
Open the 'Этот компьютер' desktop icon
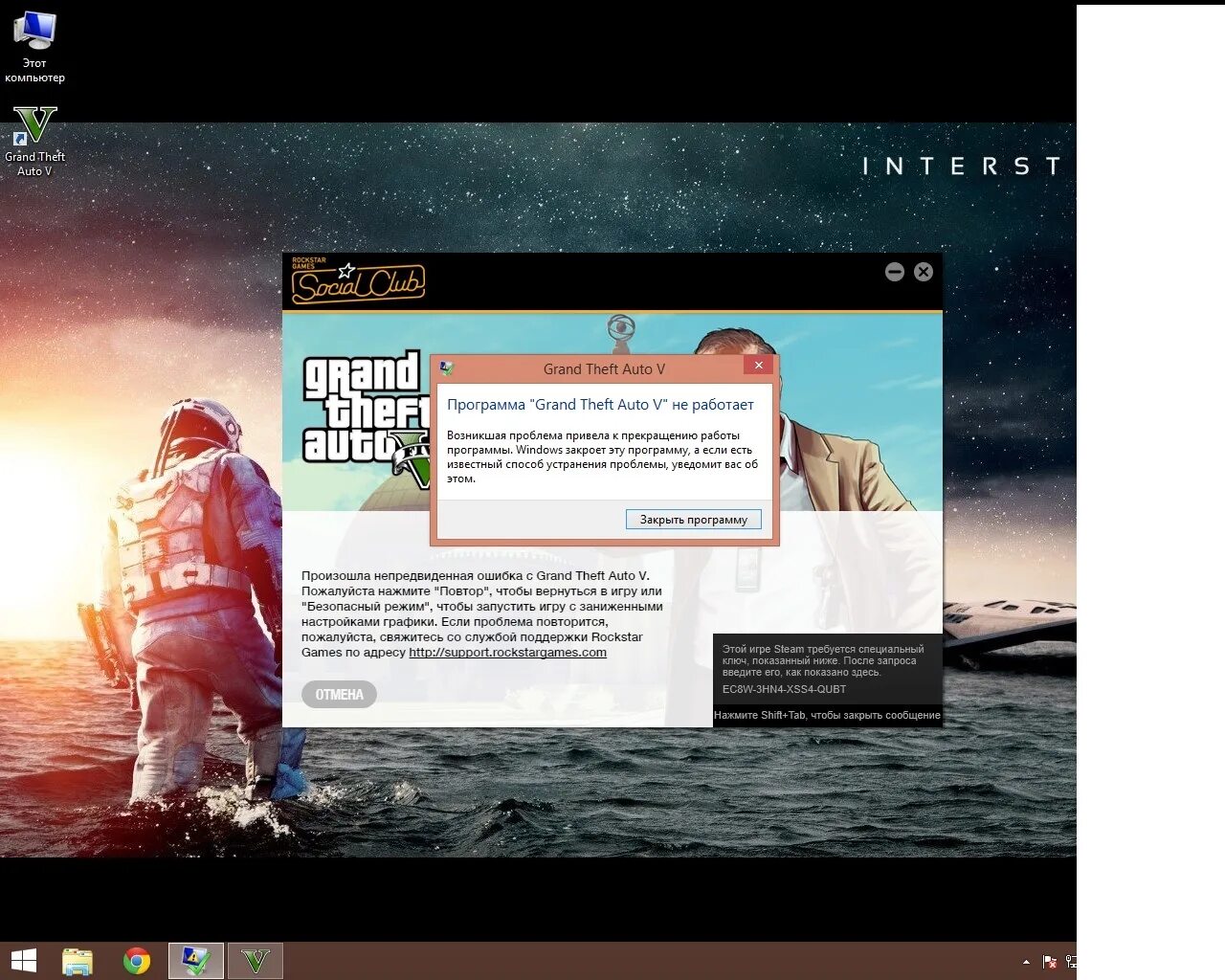pyautogui.click(x=34, y=46)
